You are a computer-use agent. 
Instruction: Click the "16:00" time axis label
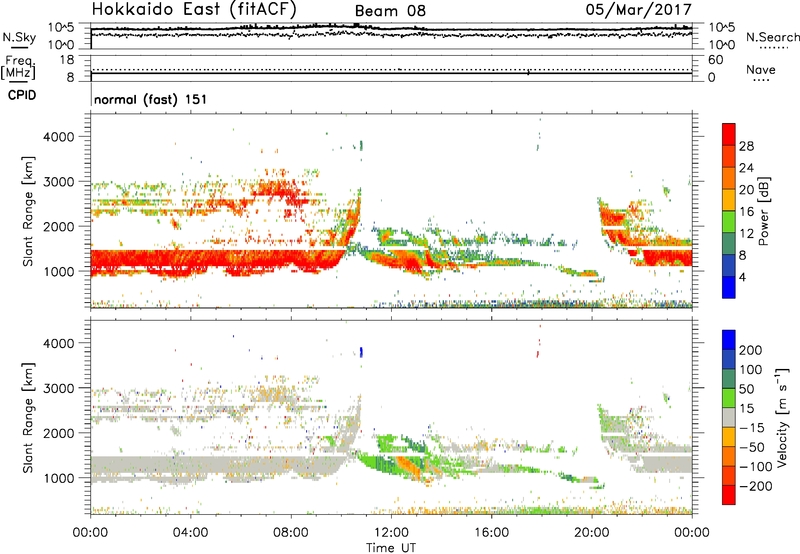coord(491,533)
